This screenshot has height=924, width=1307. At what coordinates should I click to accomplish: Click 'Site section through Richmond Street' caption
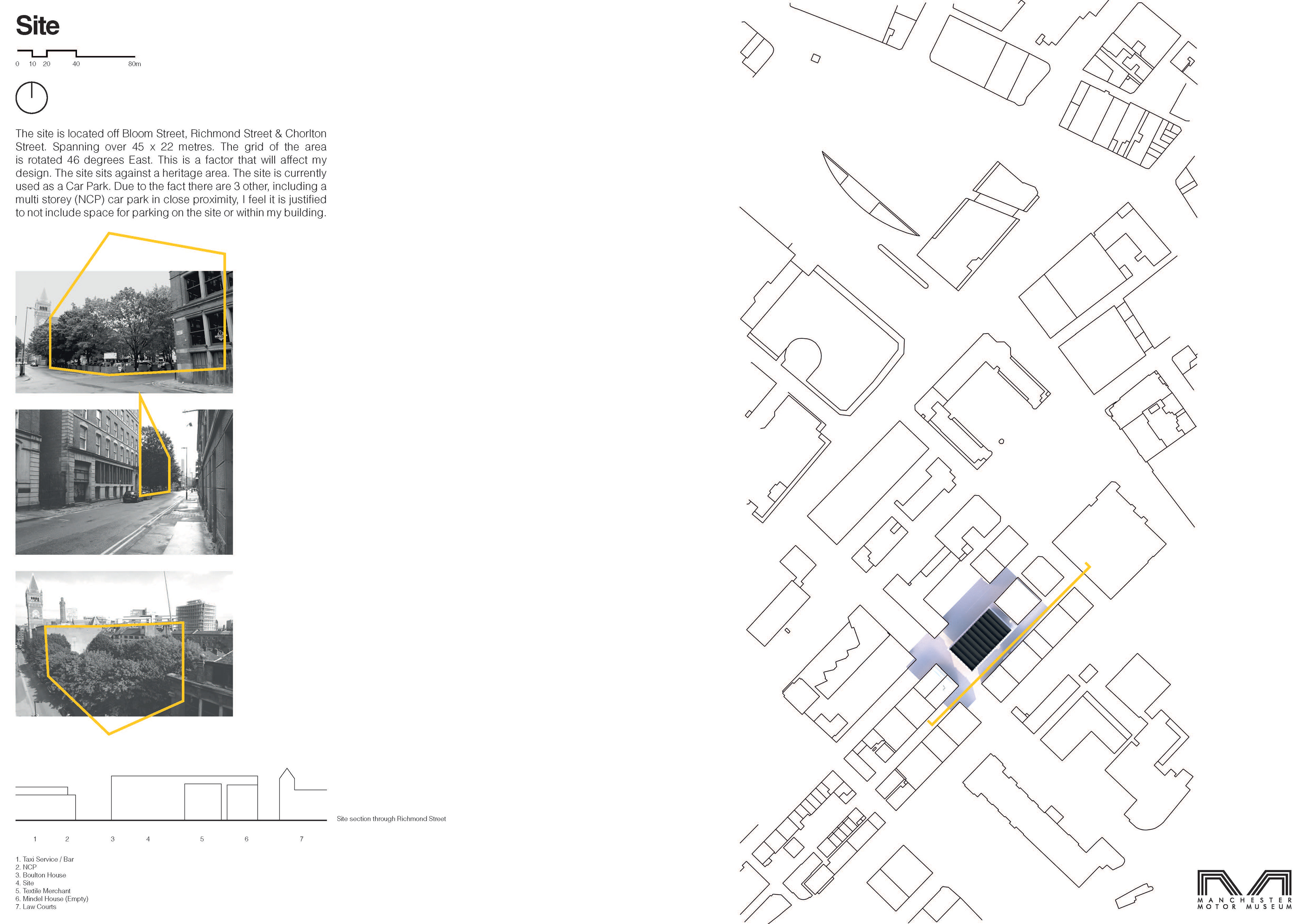point(391,819)
